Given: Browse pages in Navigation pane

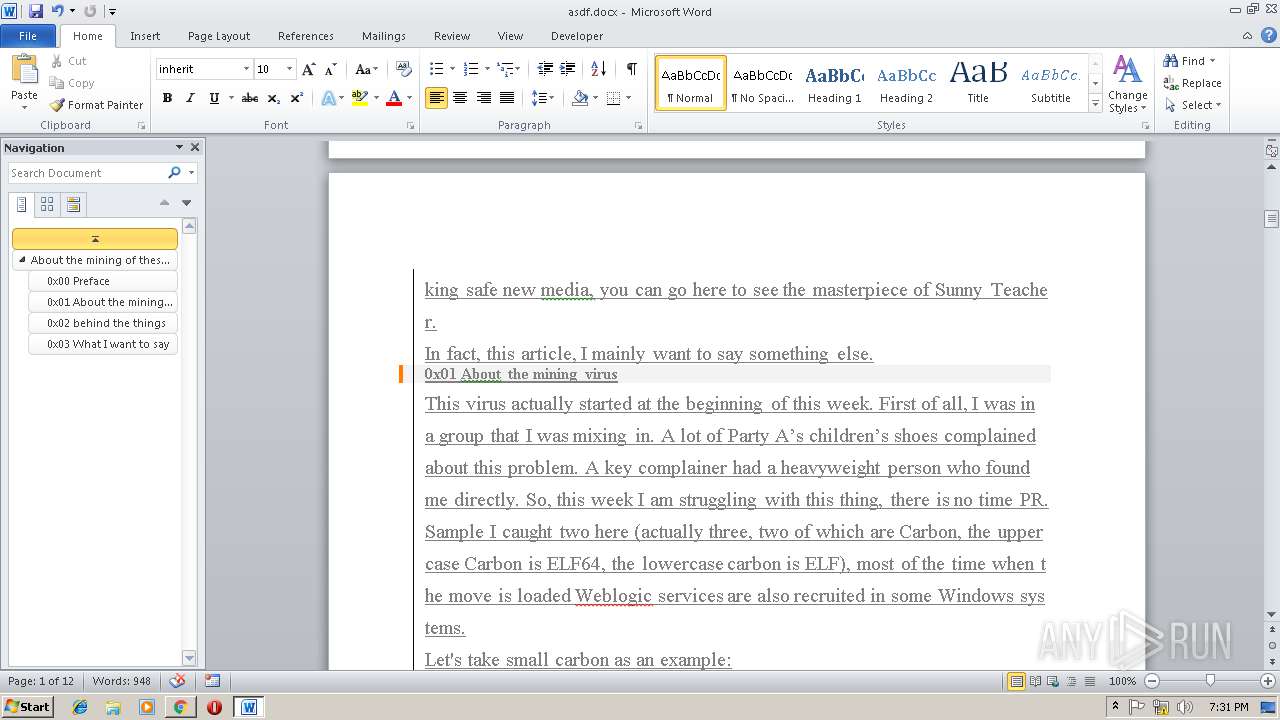Looking at the screenshot, I should 47,204.
